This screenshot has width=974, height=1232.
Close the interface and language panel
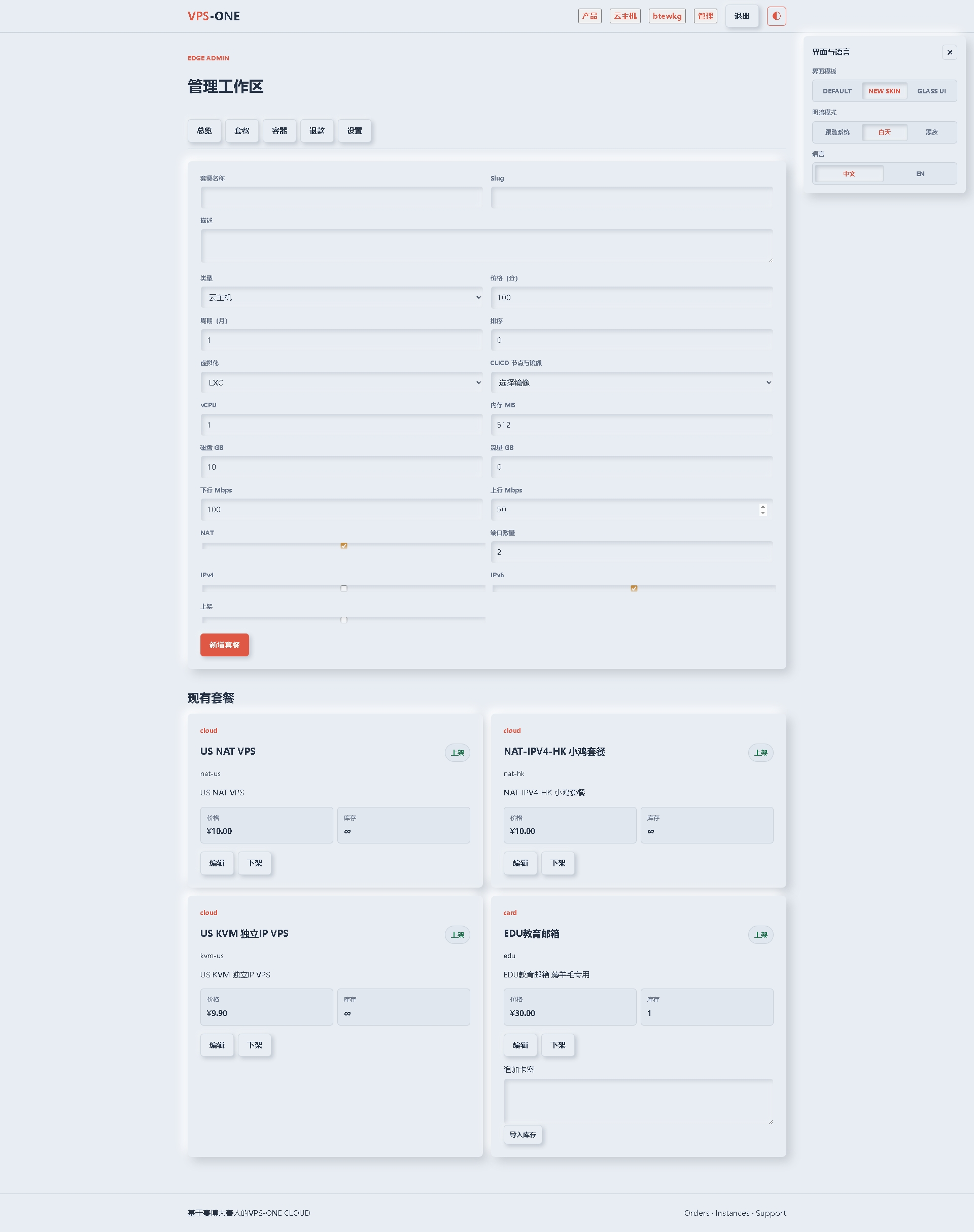[x=950, y=52]
